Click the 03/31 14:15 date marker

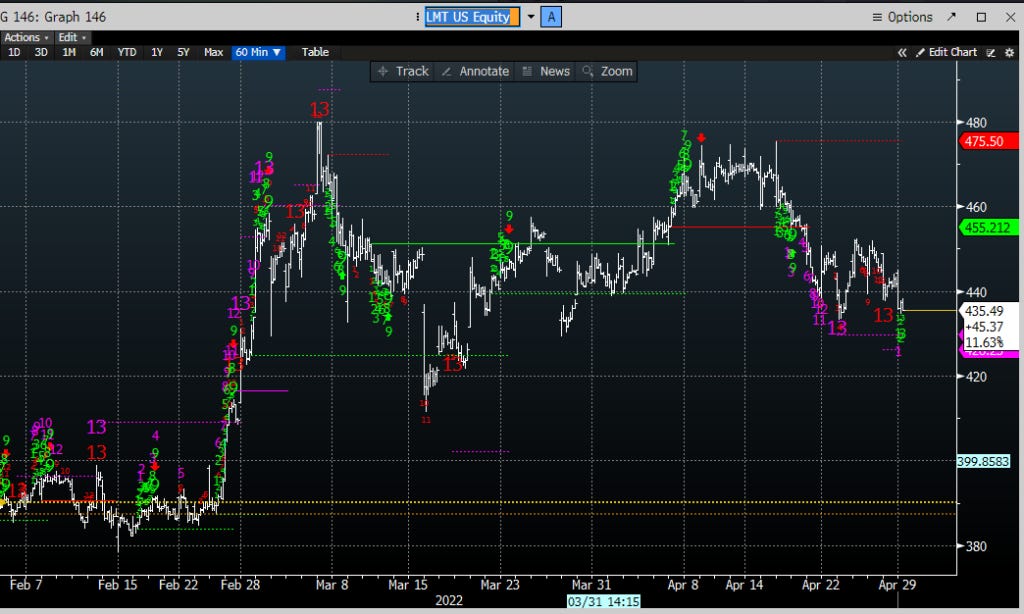[x=603, y=601]
